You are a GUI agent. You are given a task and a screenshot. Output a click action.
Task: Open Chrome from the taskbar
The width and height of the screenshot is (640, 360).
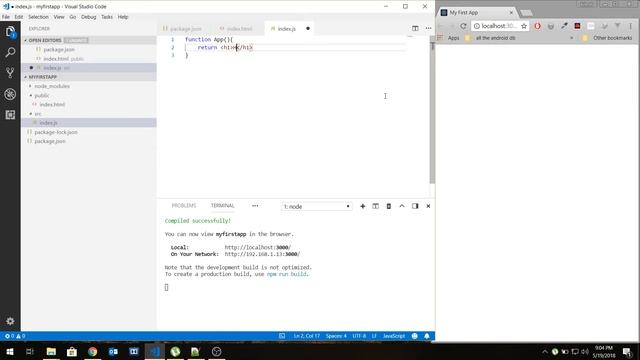tap(93, 351)
